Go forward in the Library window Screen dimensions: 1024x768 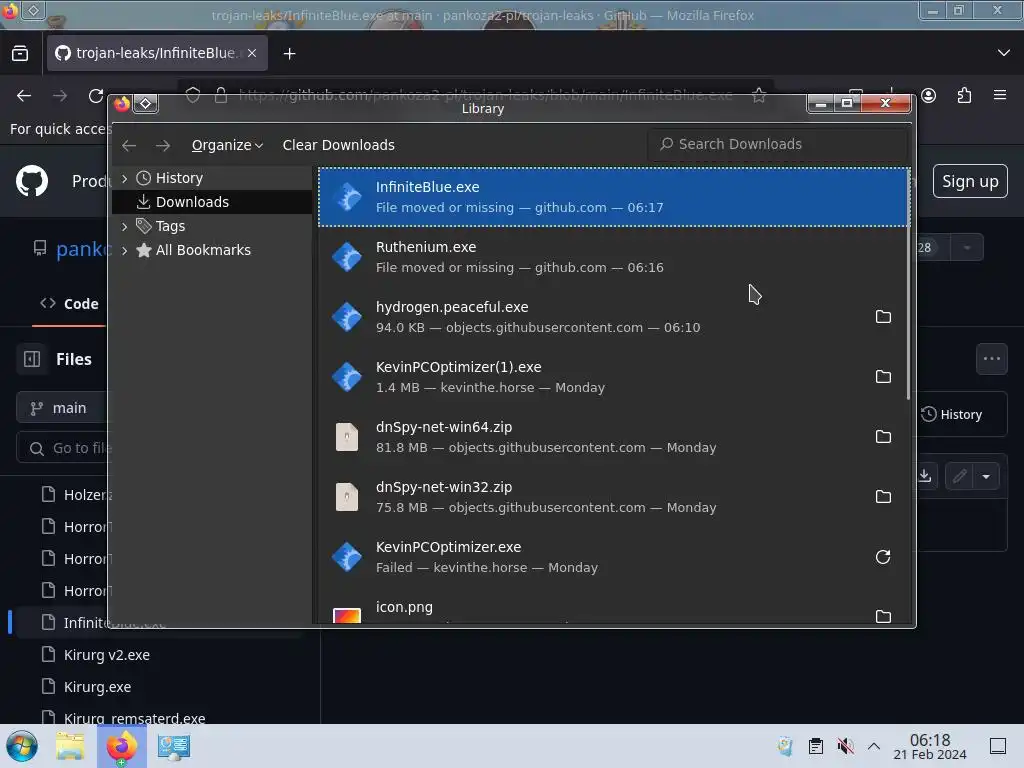[163, 145]
